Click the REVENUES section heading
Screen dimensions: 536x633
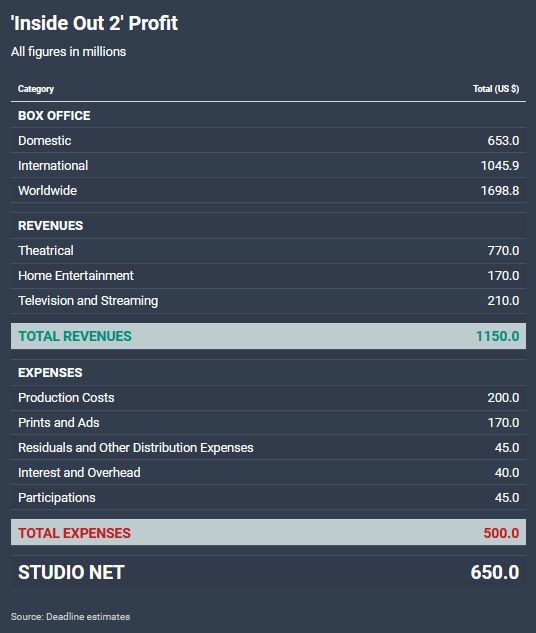[x=50, y=225]
